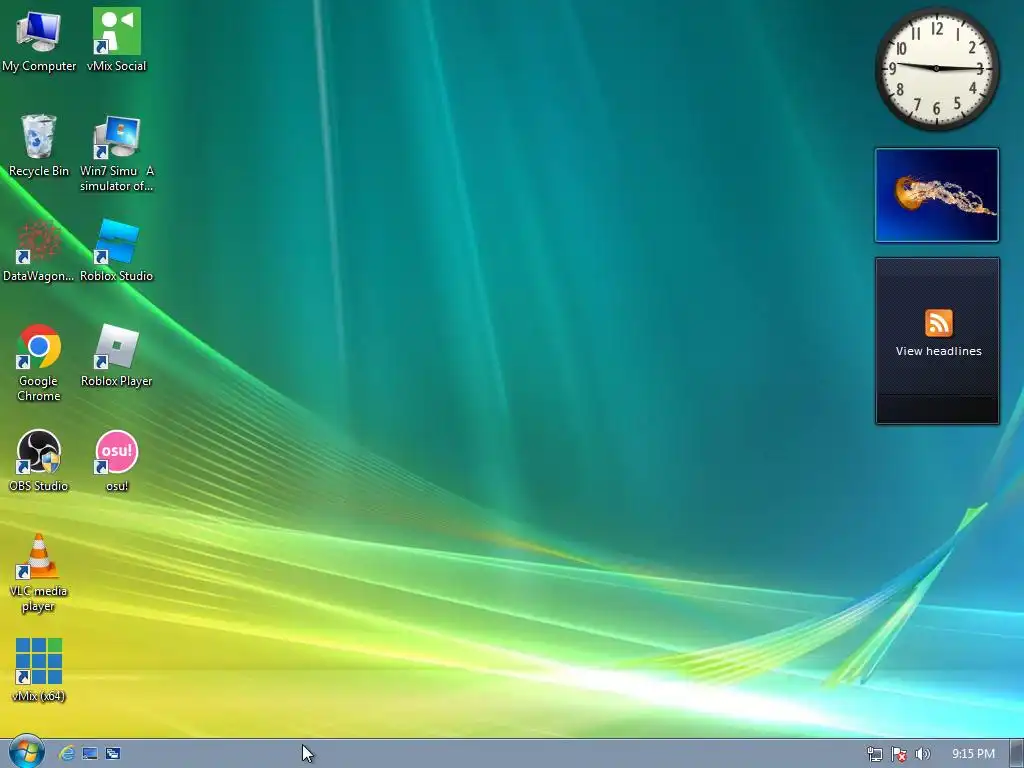Open the My Computer desktop icon
This screenshot has width=1024, height=768.
coord(39,40)
